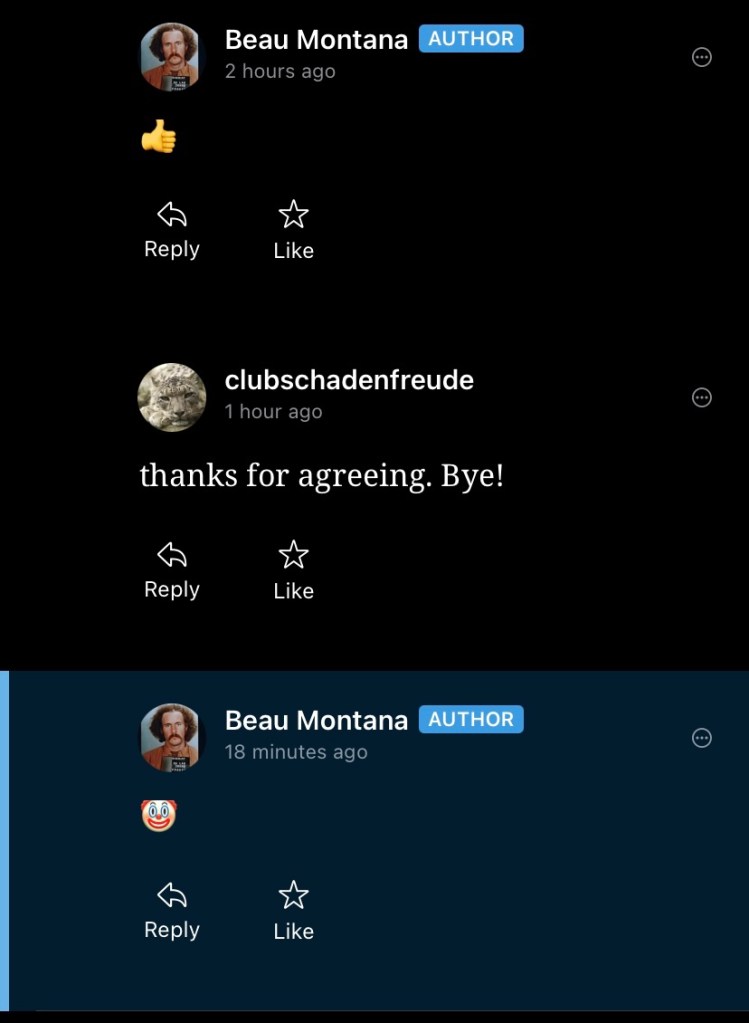Click the 1 hour ago timestamp
Viewport: 749px width, 1023px height.
[x=273, y=412]
